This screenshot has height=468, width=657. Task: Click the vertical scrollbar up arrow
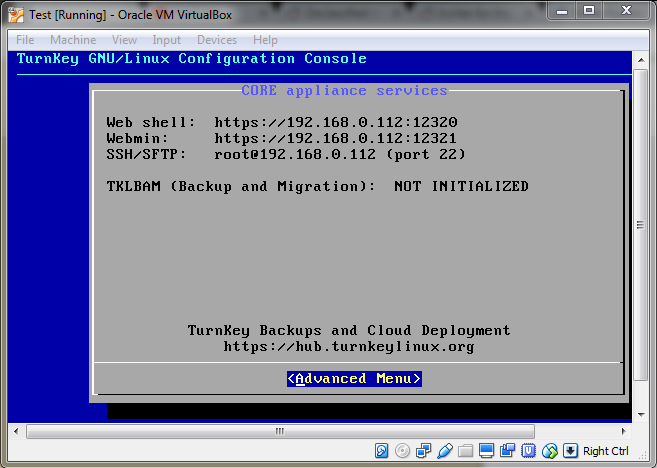[639, 58]
